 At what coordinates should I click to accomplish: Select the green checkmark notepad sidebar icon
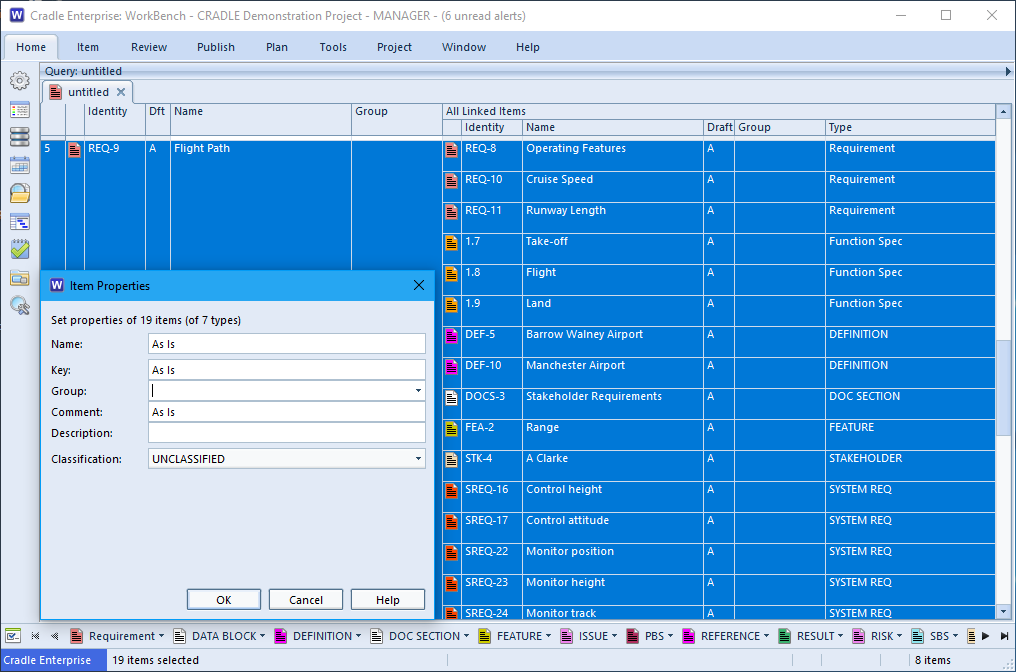[x=19, y=249]
